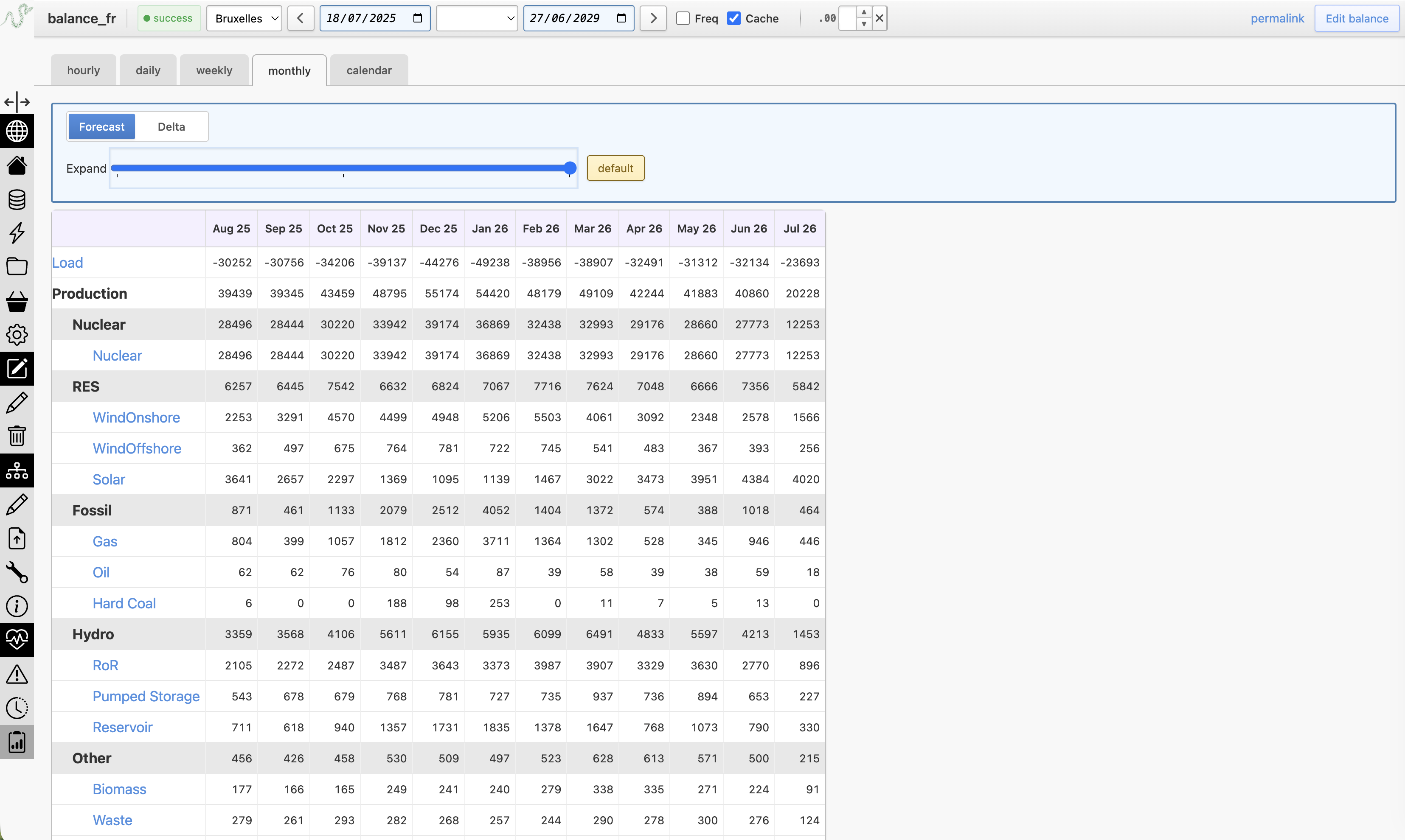Viewport: 1405px width, 840px height.
Task: Click the app logo at top left
Action: pyautogui.click(x=17, y=16)
